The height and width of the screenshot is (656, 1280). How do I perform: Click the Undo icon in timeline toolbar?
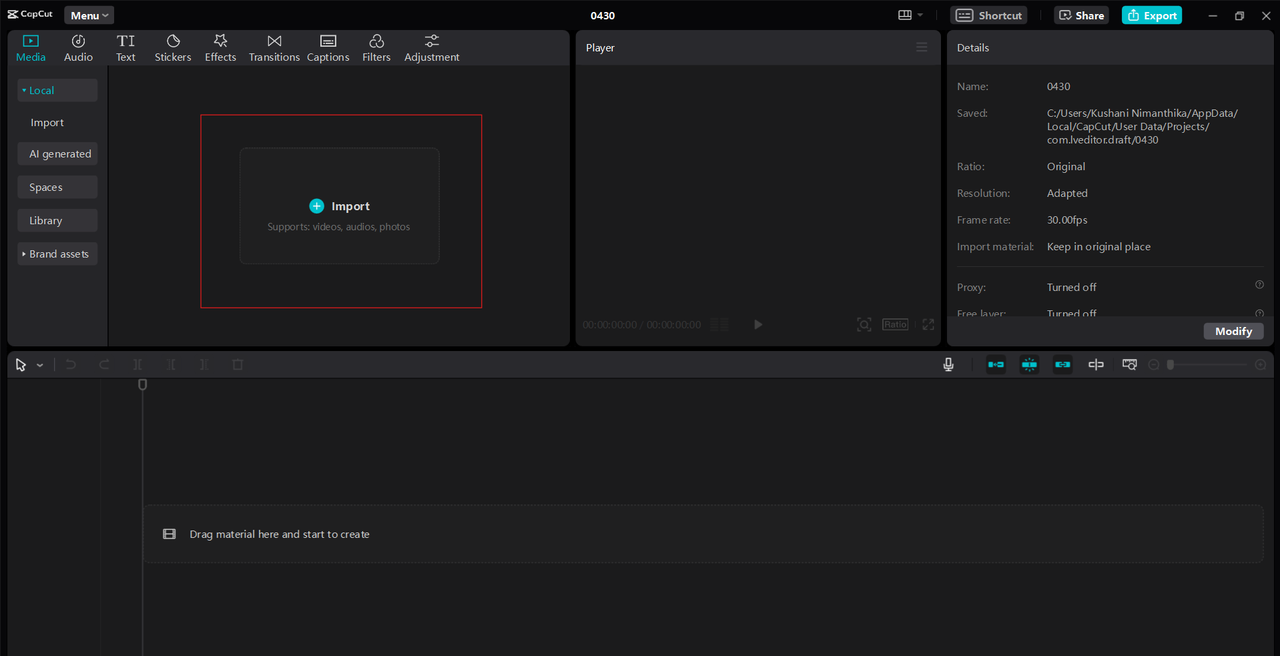point(71,365)
